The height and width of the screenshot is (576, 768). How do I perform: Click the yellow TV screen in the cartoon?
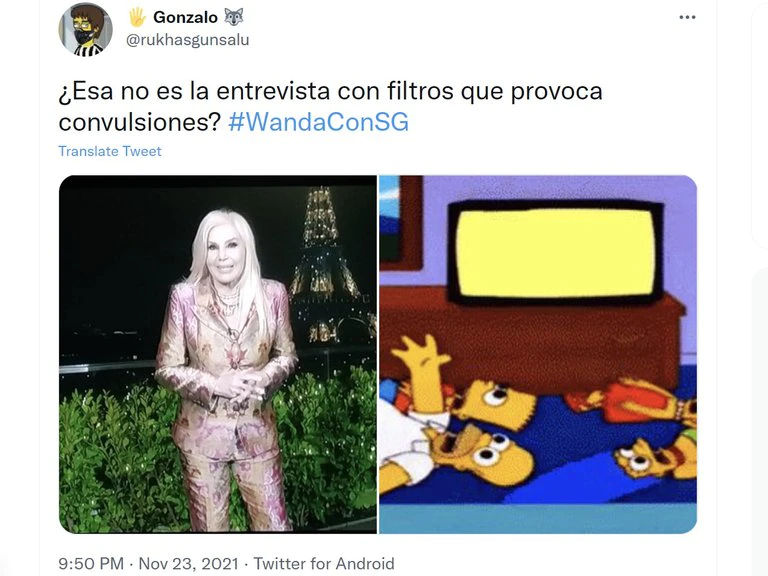pyautogui.click(x=555, y=252)
